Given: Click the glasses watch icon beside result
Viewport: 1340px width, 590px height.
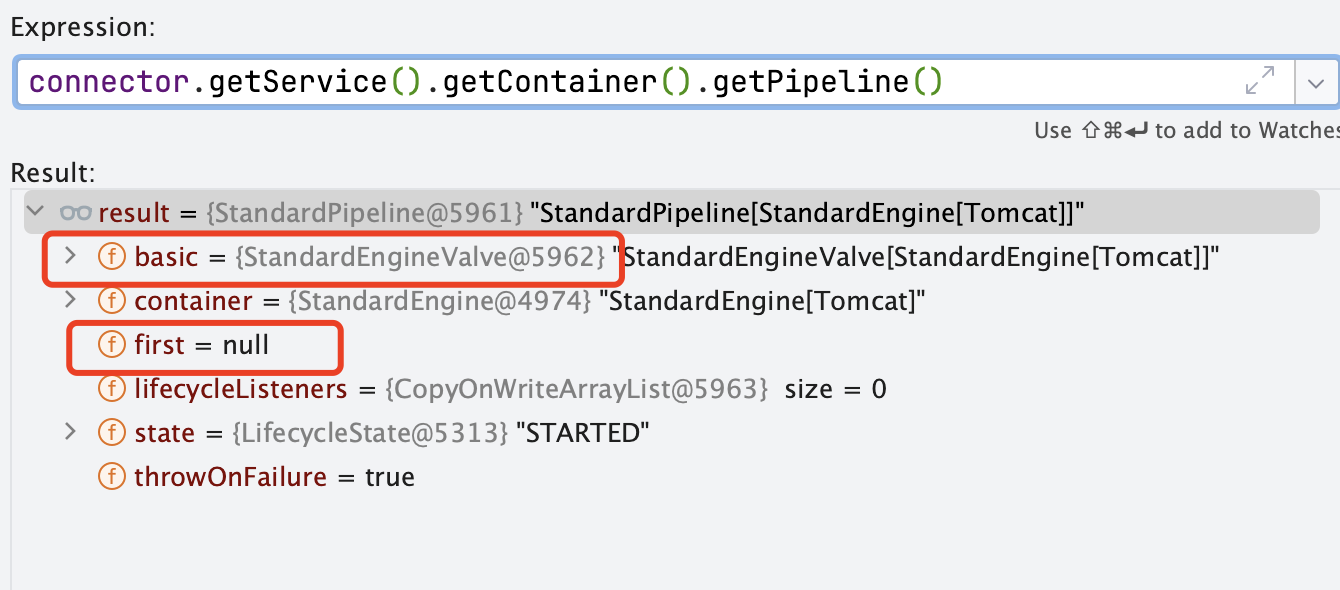Looking at the screenshot, I should (x=76, y=212).
